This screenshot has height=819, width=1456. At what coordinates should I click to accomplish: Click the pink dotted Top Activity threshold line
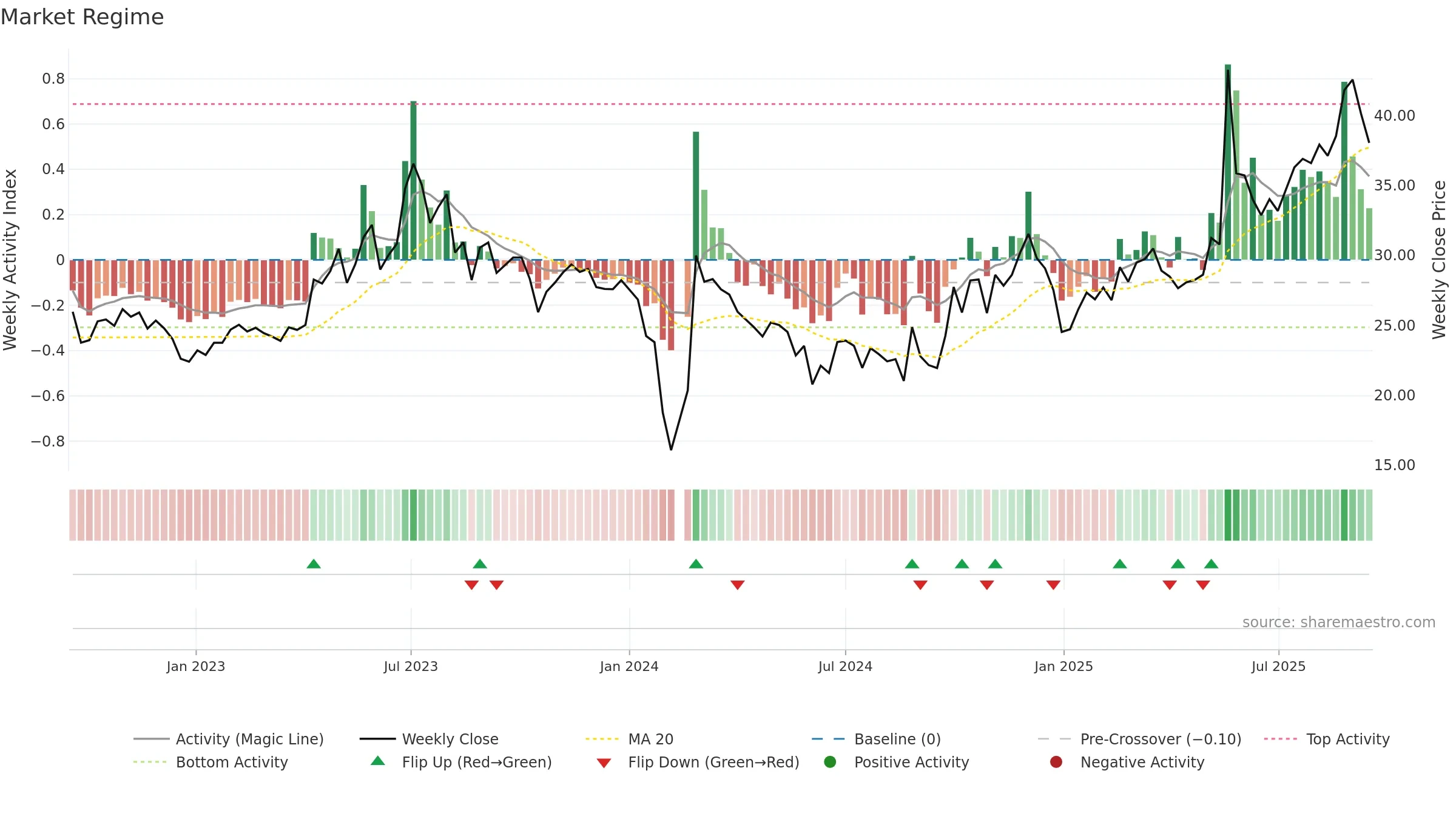(x=721, y=104)
